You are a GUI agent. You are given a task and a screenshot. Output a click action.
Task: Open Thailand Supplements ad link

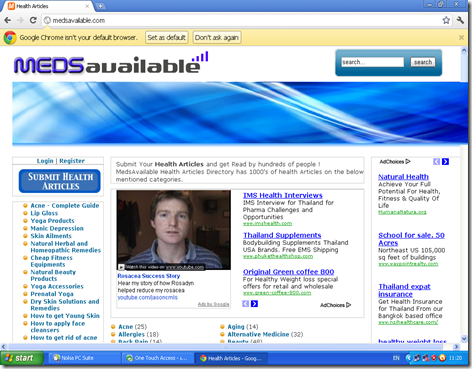(282, 235)
